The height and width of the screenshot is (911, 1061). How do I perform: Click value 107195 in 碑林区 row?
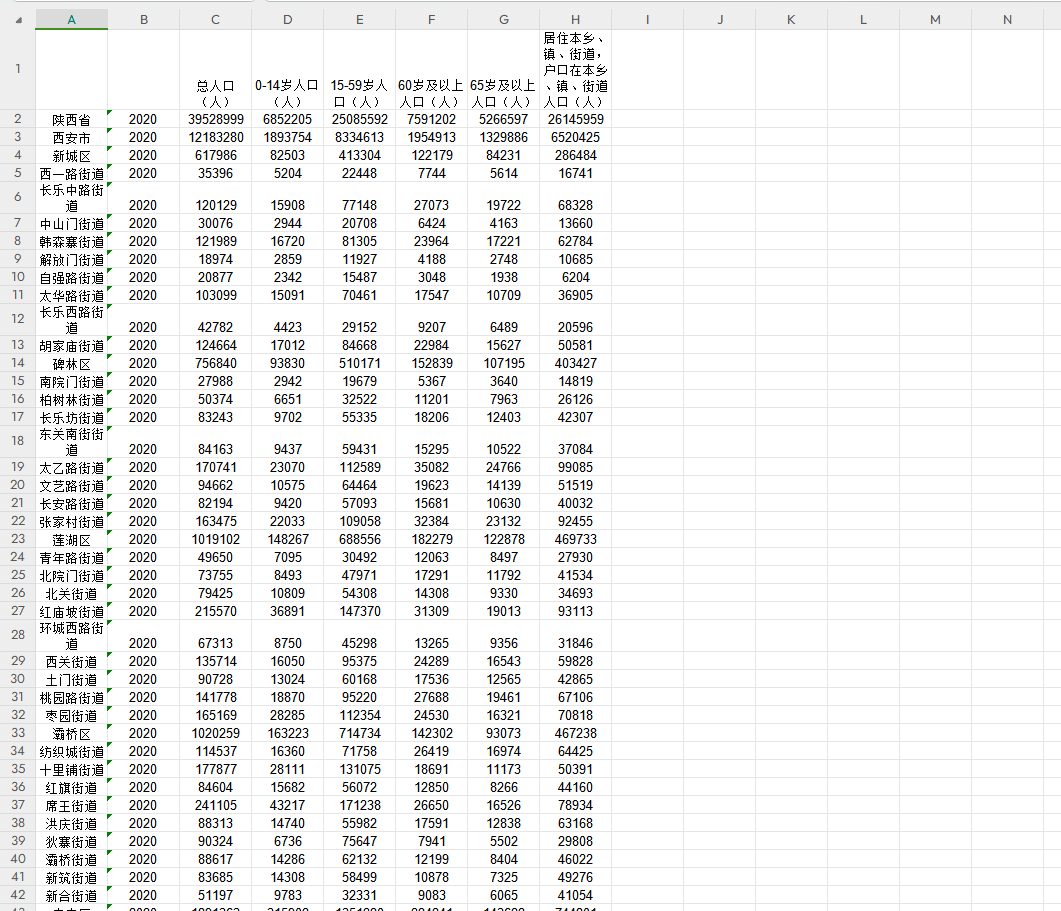[503, 363]
